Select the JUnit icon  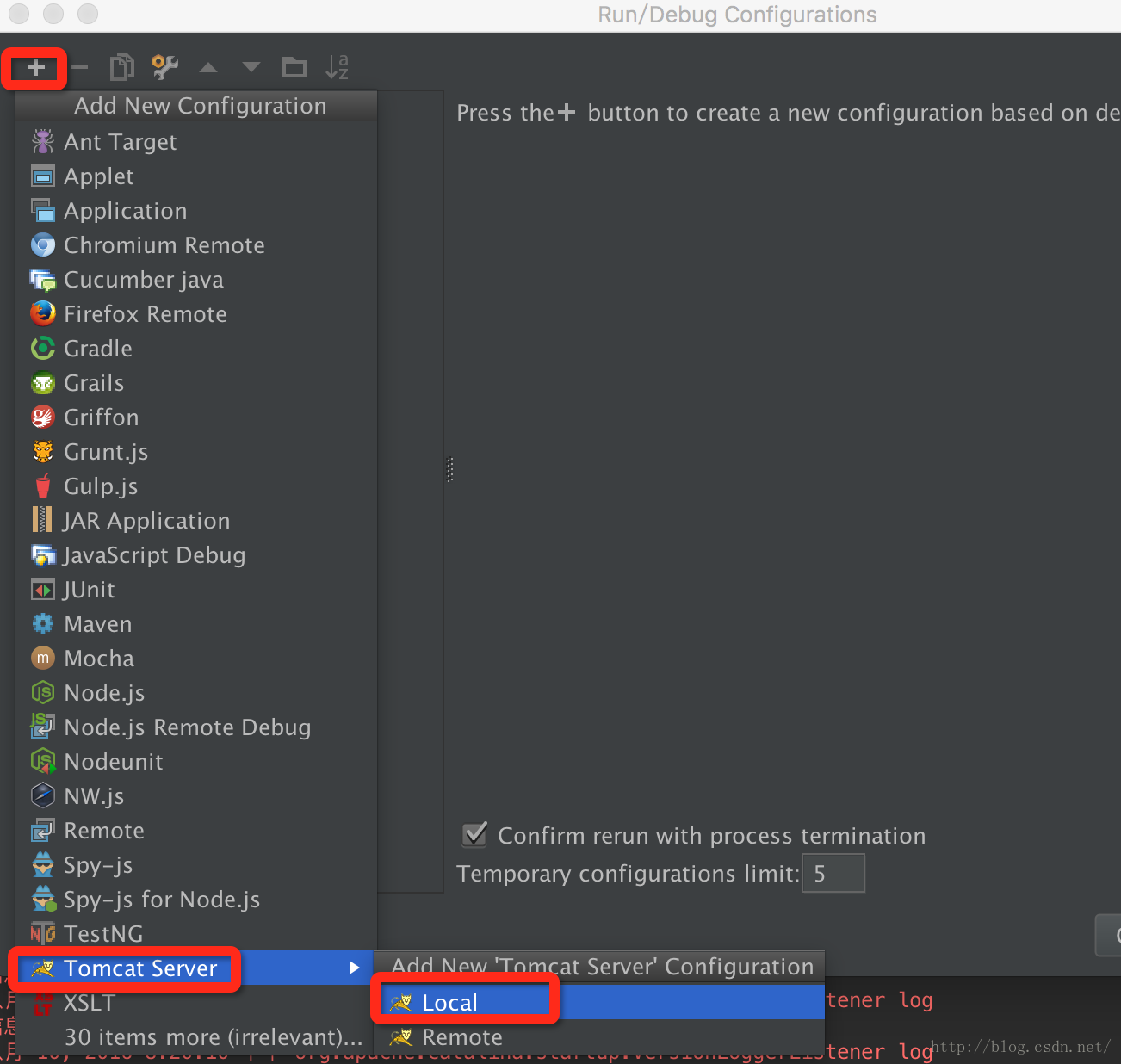(x=43, y=590)
